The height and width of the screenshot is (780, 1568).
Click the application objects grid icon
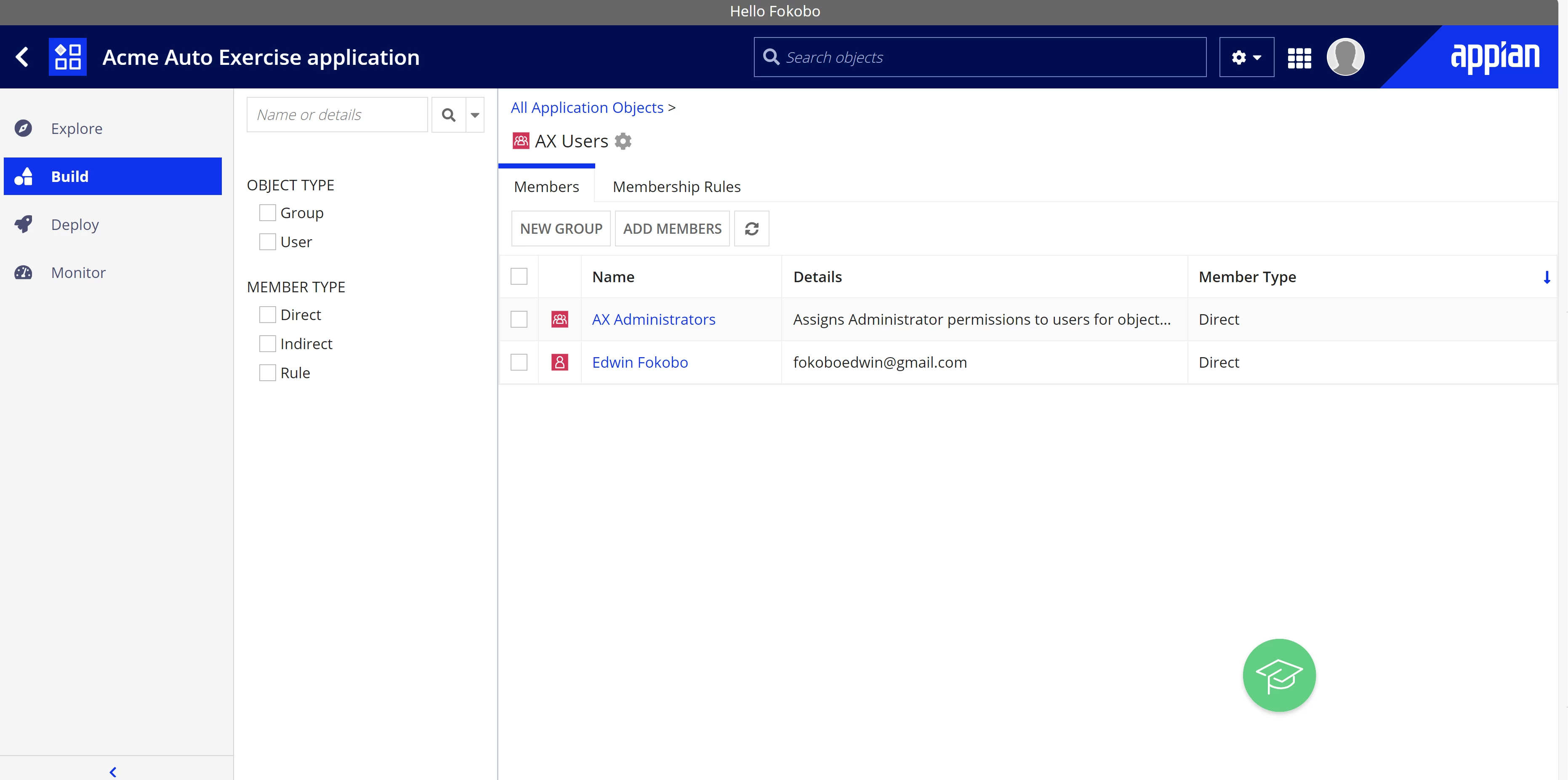68,57
